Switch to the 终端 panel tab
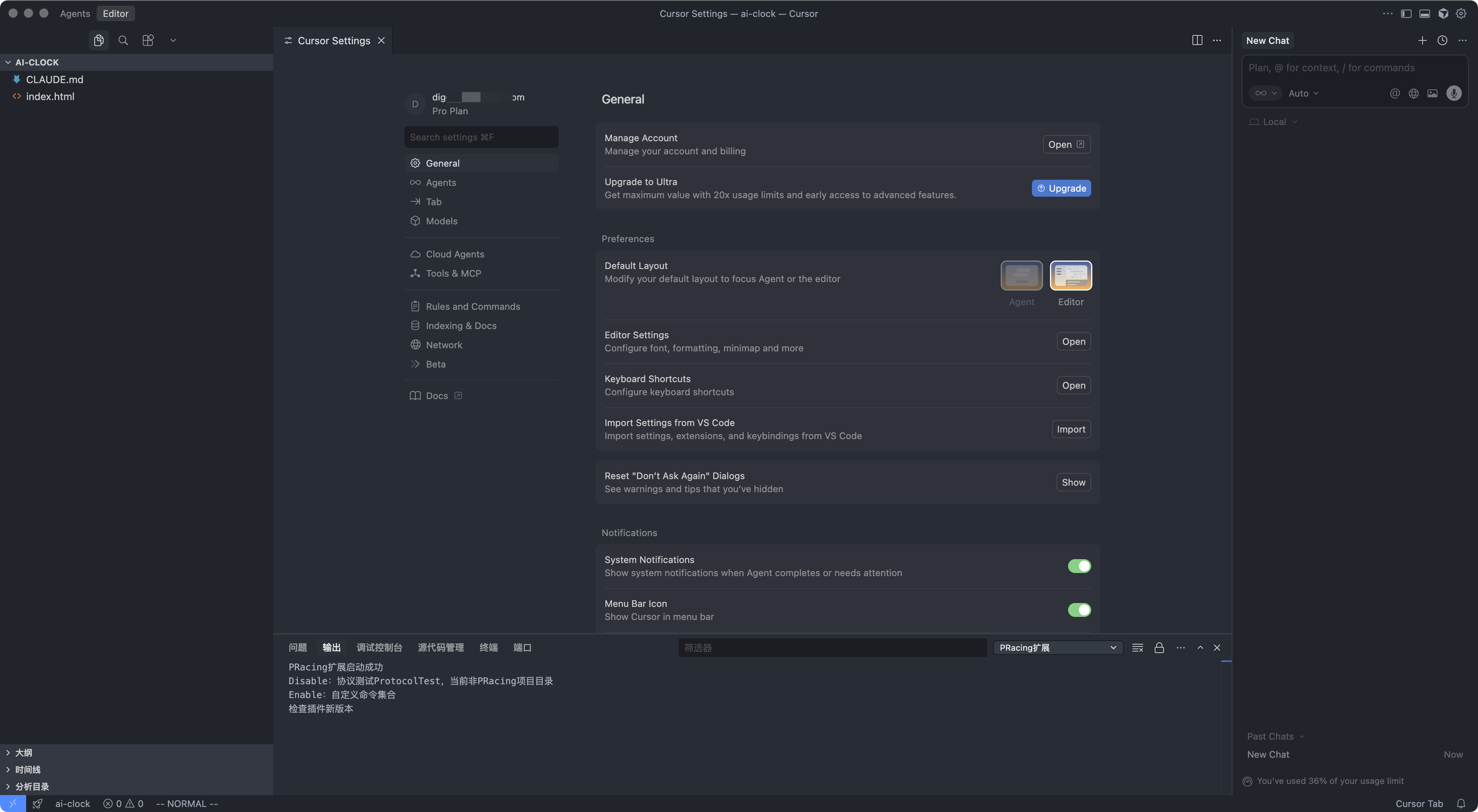The width and height of the screenshot is (1478, 812). tap(488, 647)
